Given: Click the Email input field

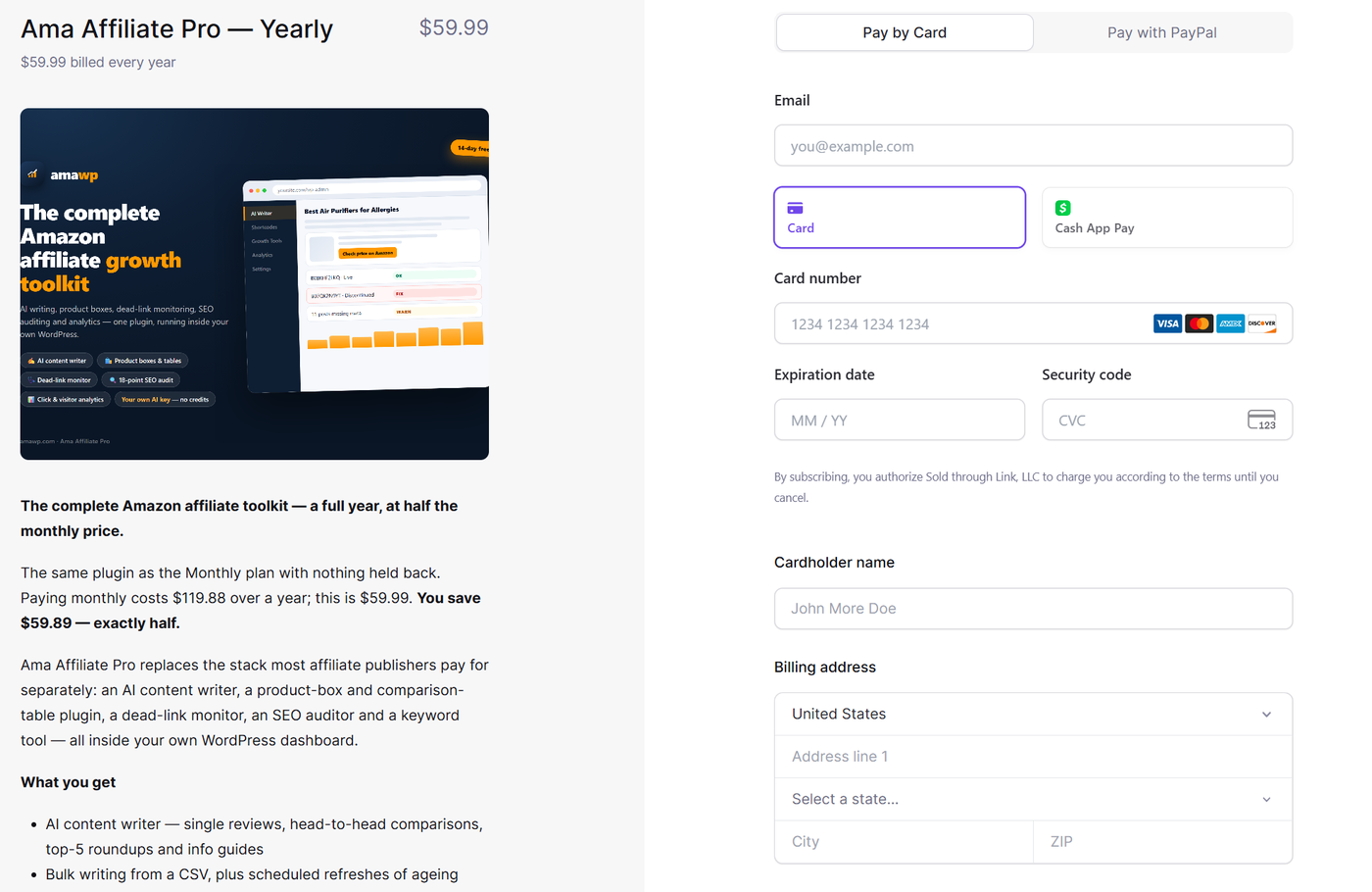Looking at the screenshot, I should tap(1033, 146).
